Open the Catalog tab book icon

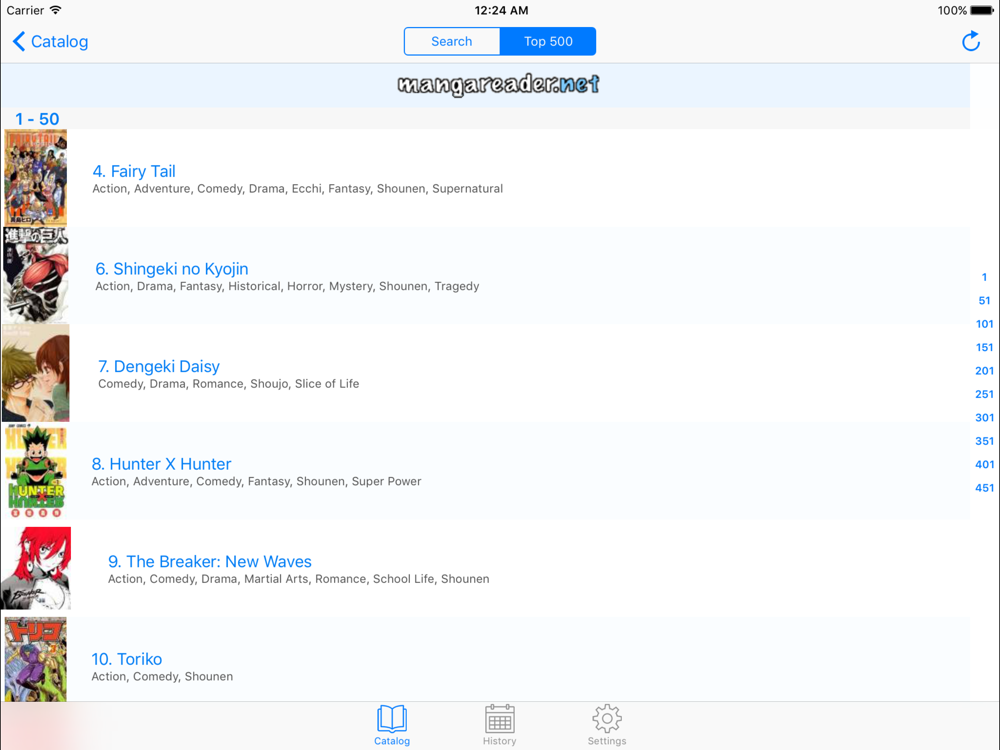392,725
